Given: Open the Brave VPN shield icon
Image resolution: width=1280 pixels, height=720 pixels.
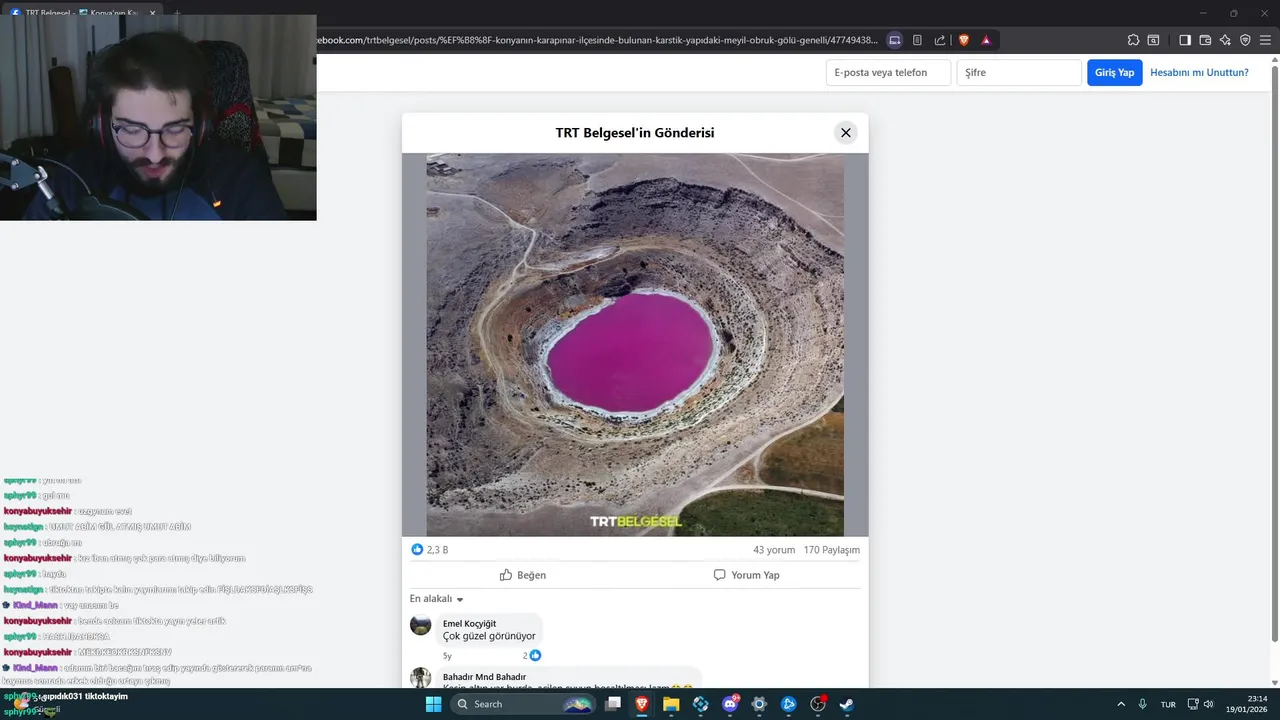Looking at the screenshot, I should tap(1245, 40).
